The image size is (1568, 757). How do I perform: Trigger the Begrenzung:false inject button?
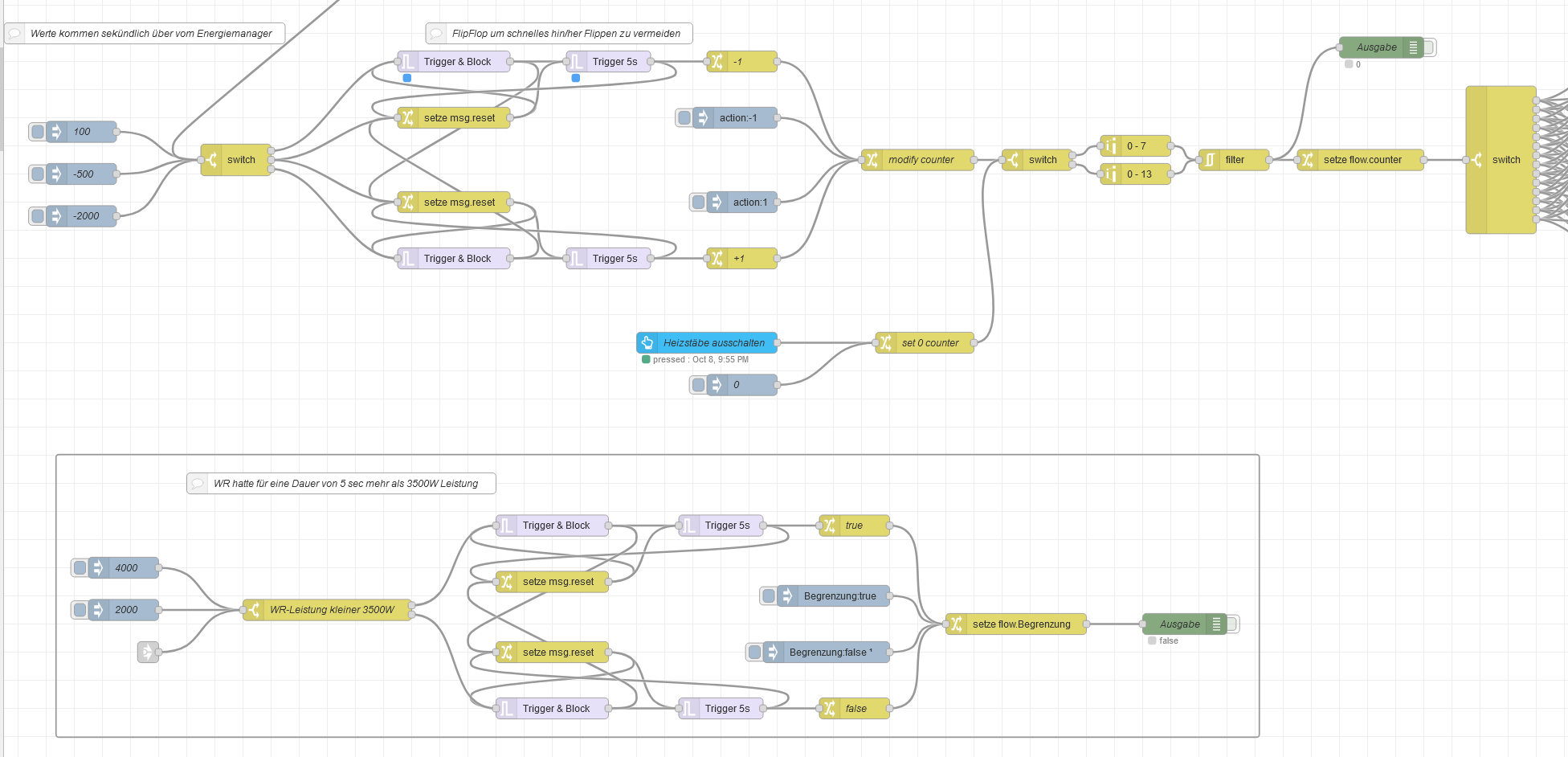tap(754, 653)
